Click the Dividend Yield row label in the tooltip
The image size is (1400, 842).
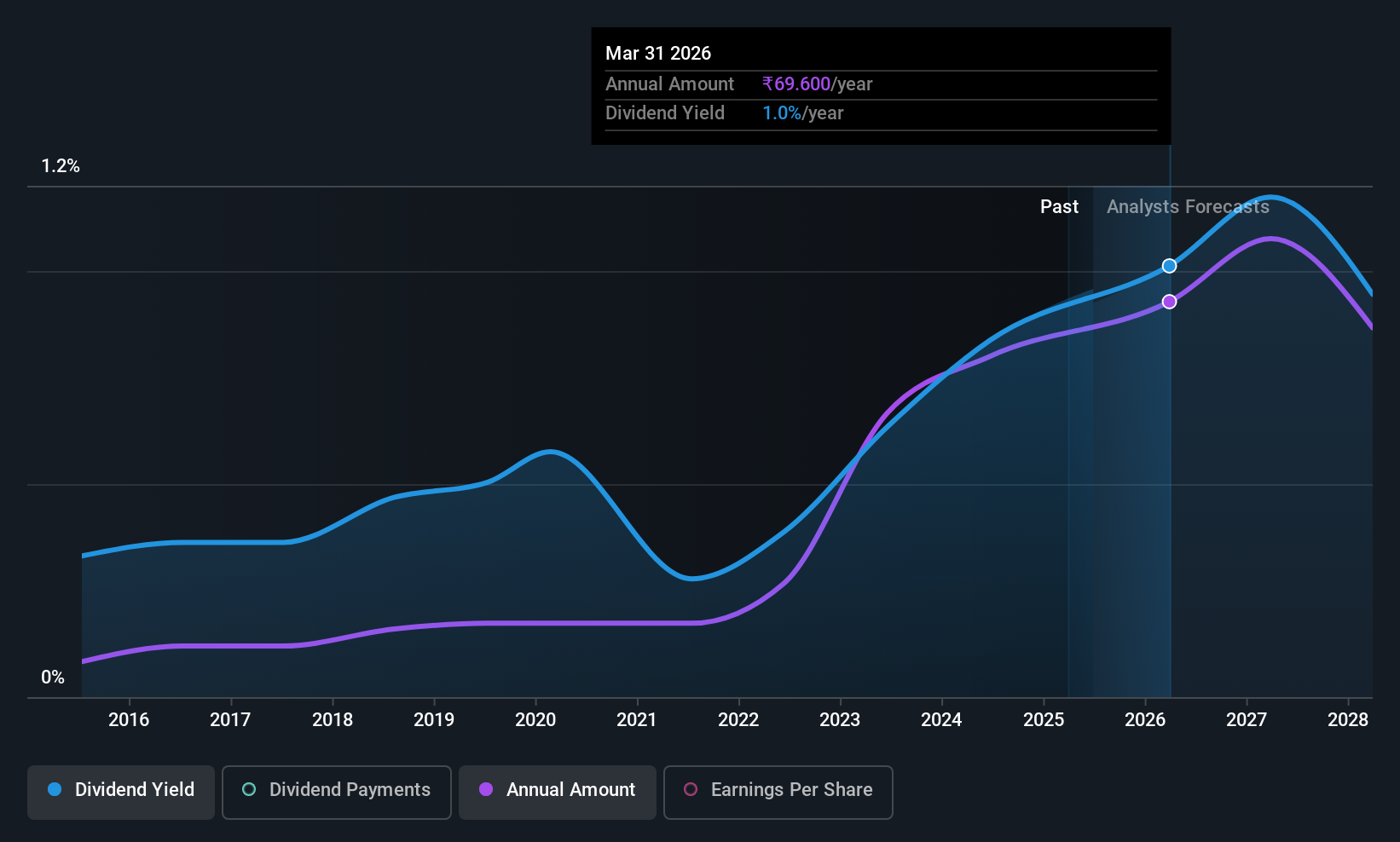pos(665,112)
